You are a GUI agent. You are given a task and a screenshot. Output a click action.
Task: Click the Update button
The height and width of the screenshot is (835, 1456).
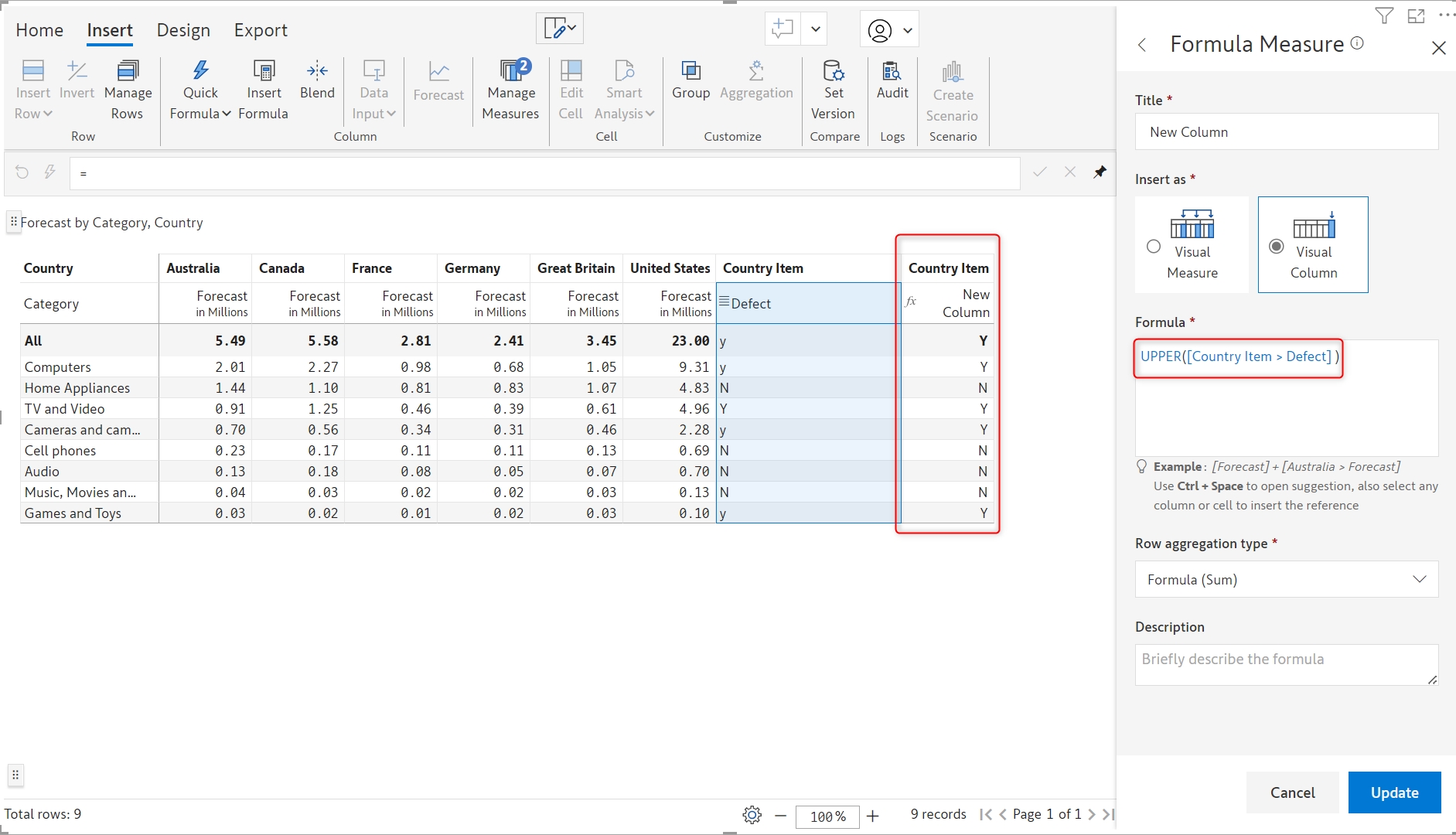point(1394,792)
